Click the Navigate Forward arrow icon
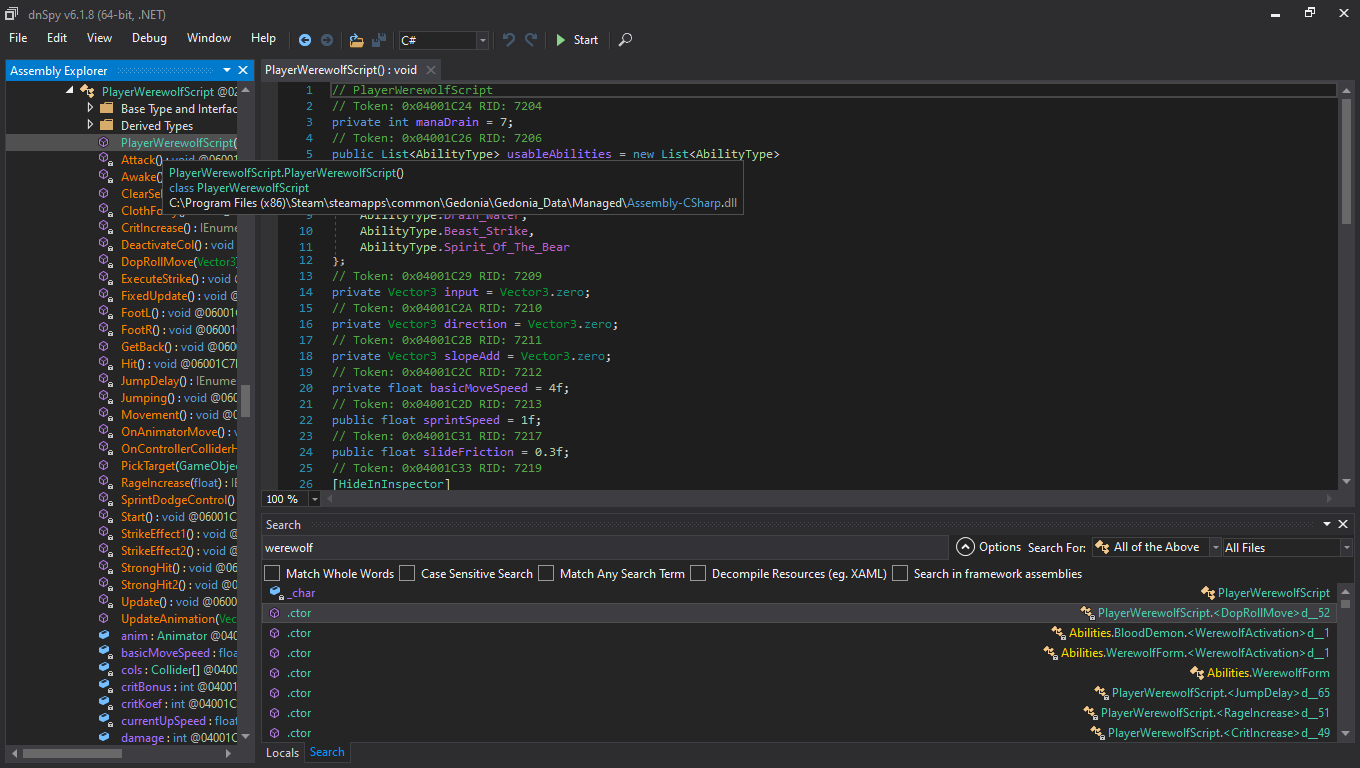The image size is (1360, 768). point(327,40)
